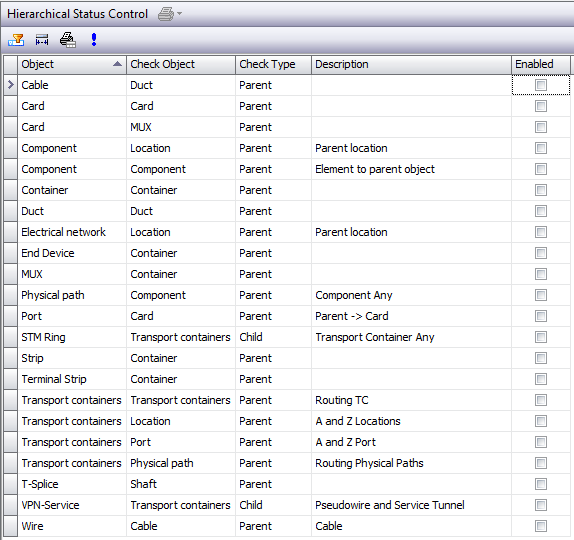Click the Description column header

coord(411,64)
